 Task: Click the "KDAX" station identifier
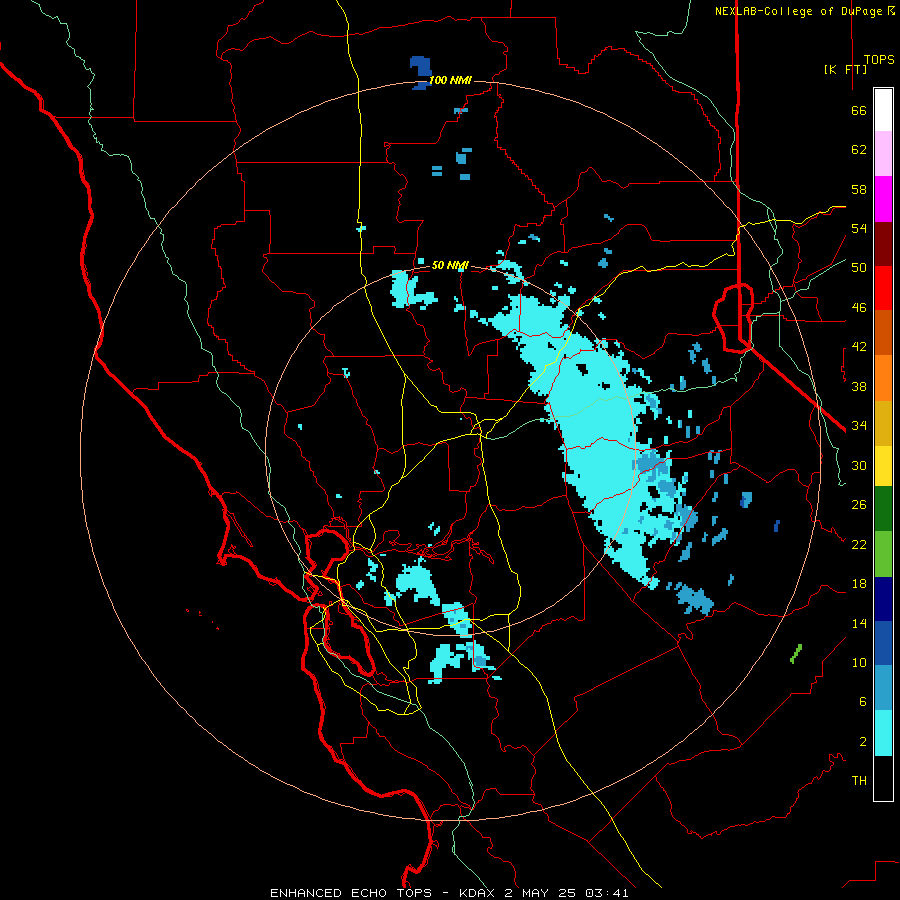click(478, 893)
